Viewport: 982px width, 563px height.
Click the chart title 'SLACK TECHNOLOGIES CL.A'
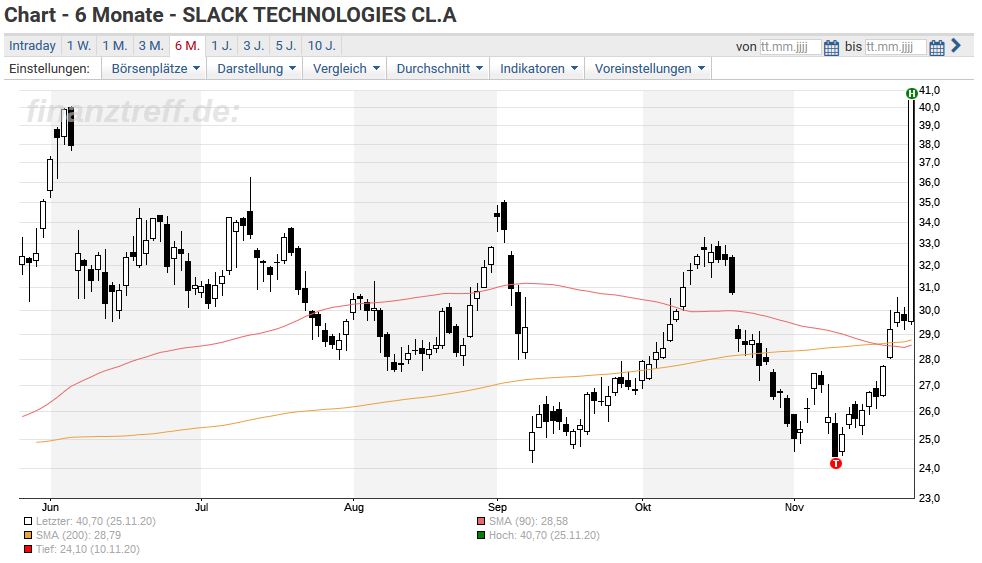(319, 15)
